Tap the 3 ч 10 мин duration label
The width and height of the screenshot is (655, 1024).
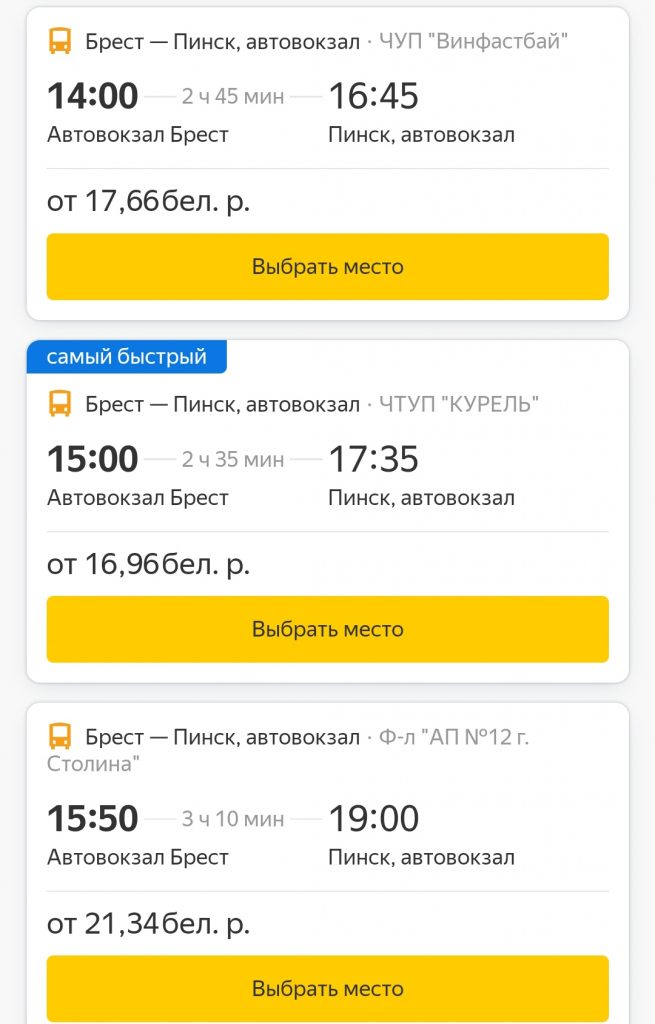pos(233,820)
